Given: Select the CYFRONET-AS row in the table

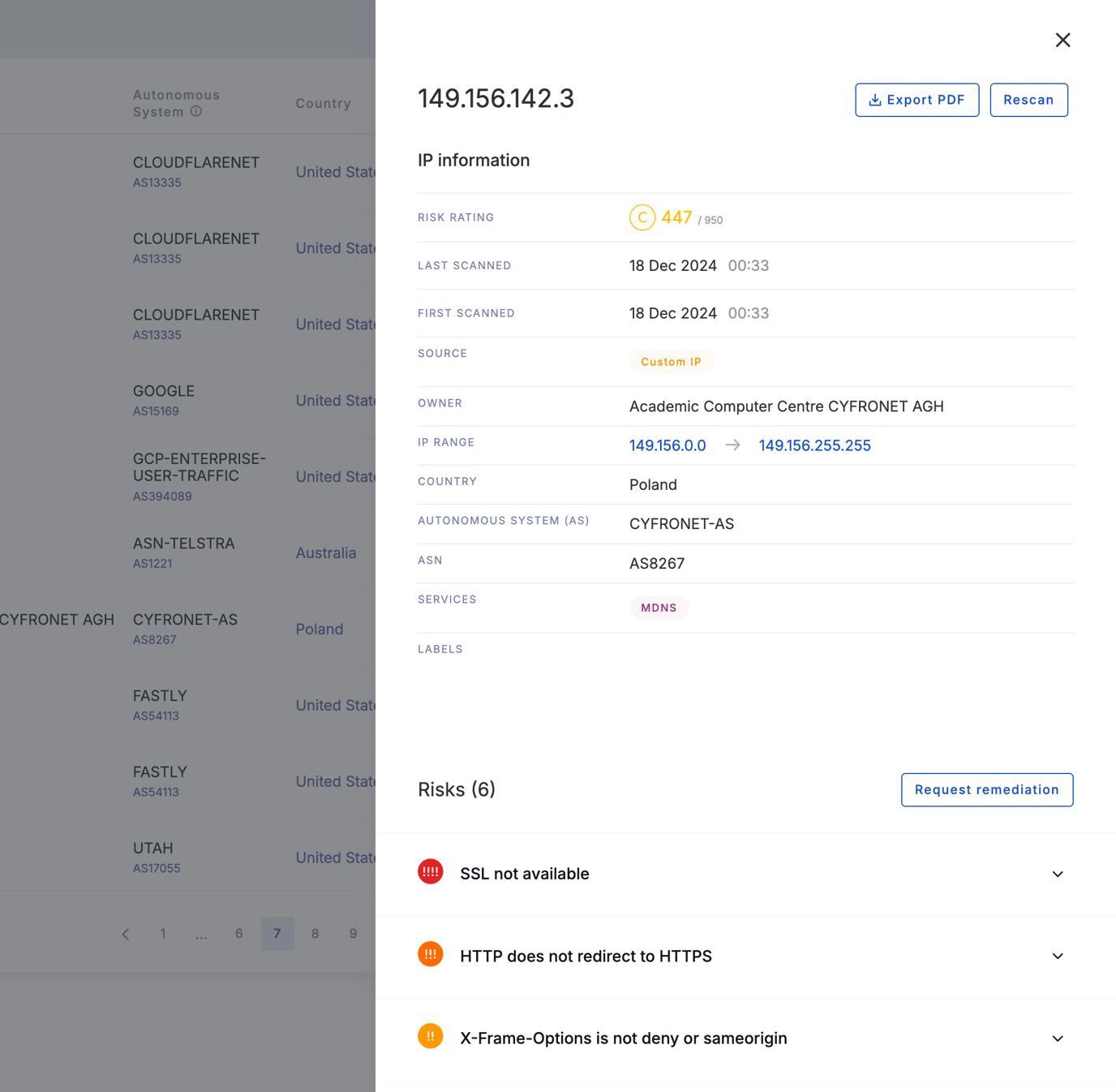Looking at the screenshot, I should [185, 629].
